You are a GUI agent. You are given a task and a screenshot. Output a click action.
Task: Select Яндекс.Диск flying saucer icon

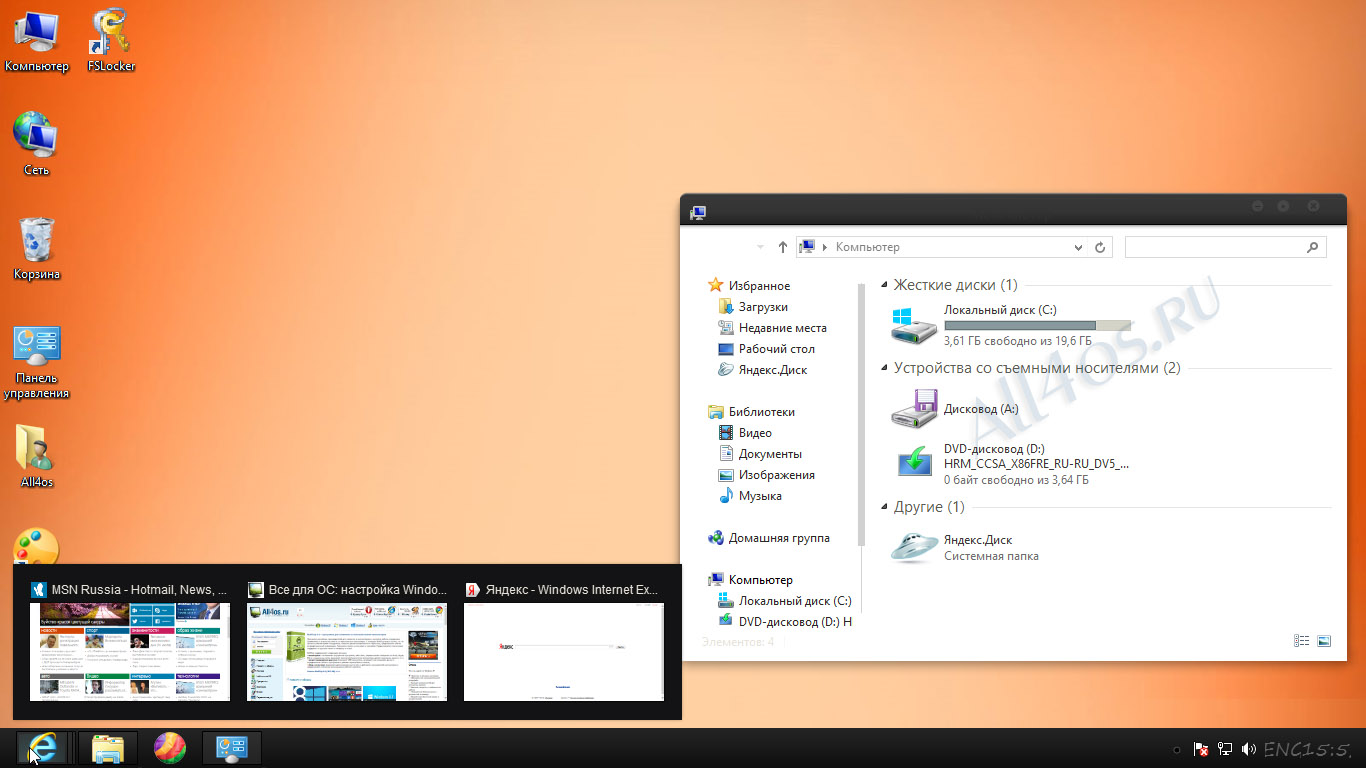(x=915, y=547)
